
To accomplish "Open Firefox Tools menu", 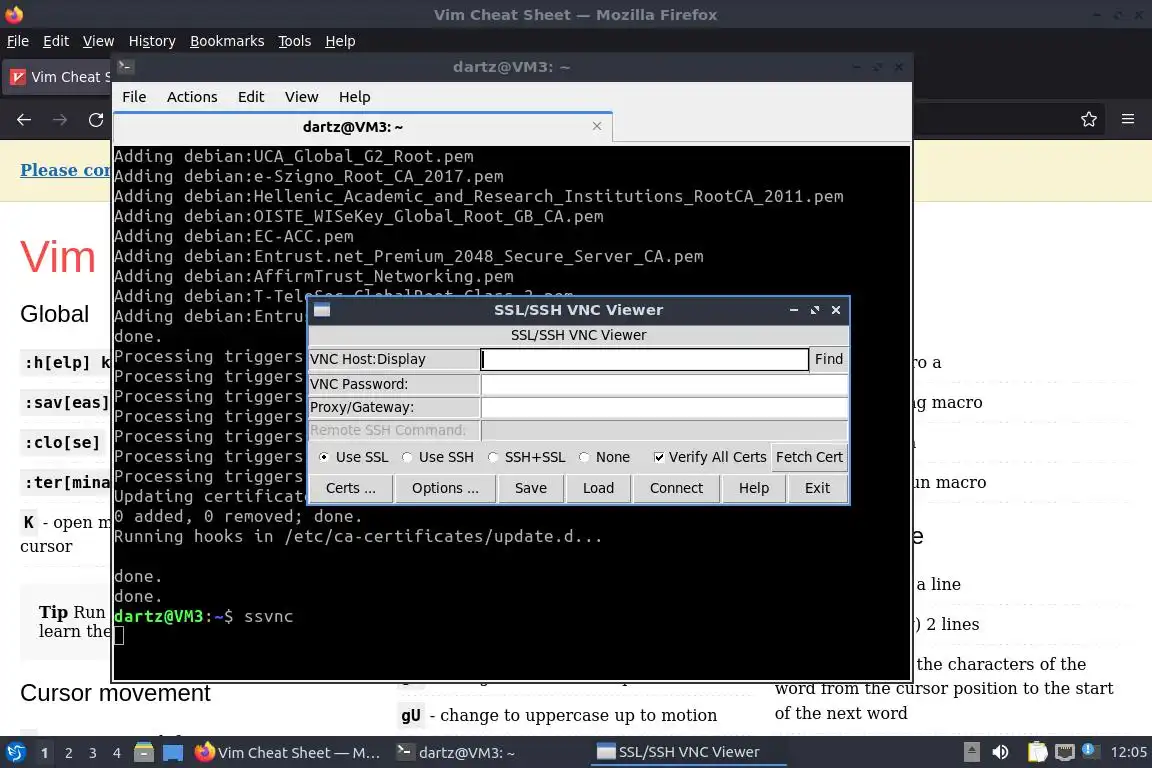I will 295,41.
